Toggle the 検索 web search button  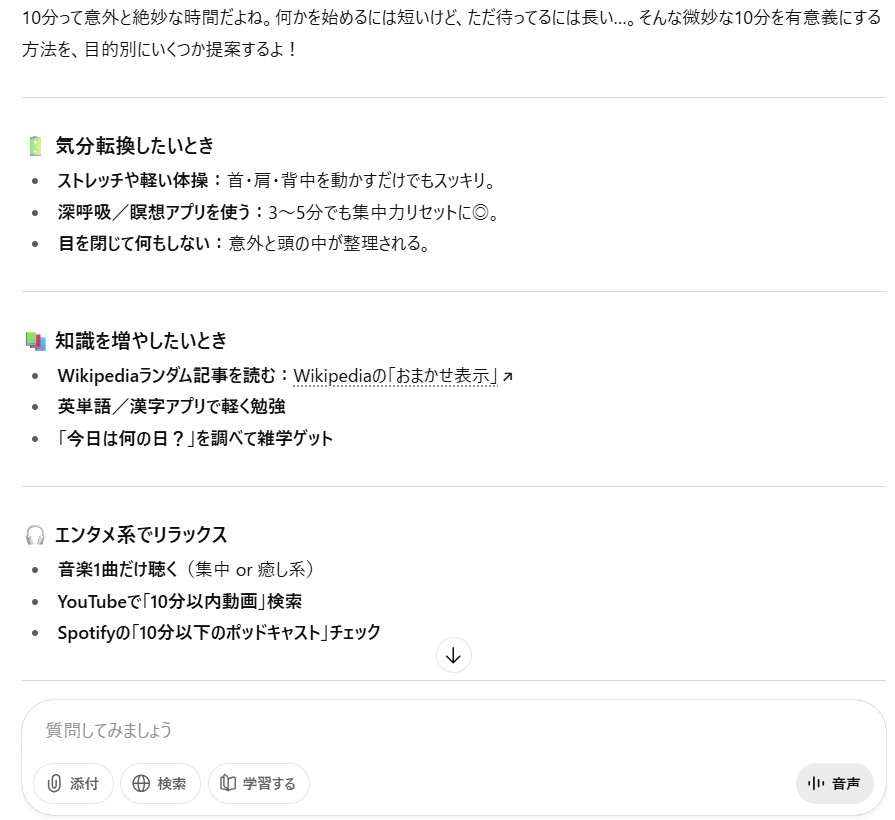[x=160, y=783]
